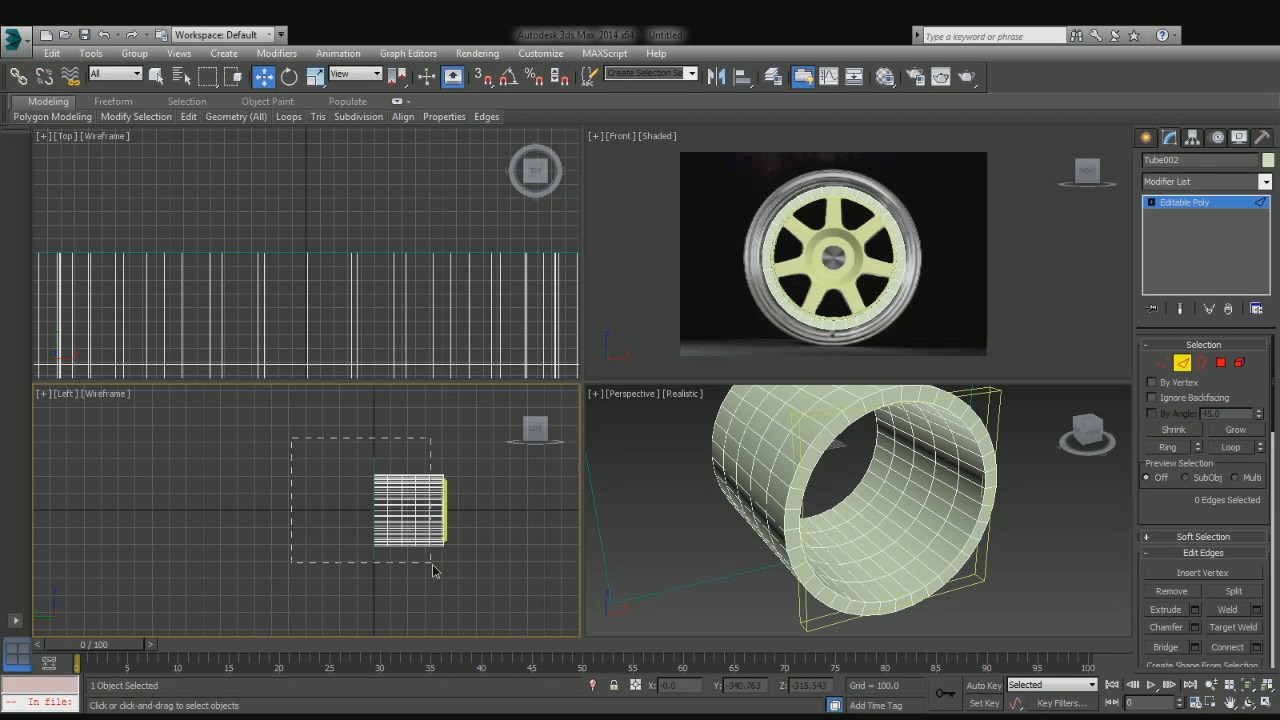The image size is (1280, 720).
Task: Activate the Select Object arrow tool
Action: (156, 76)
